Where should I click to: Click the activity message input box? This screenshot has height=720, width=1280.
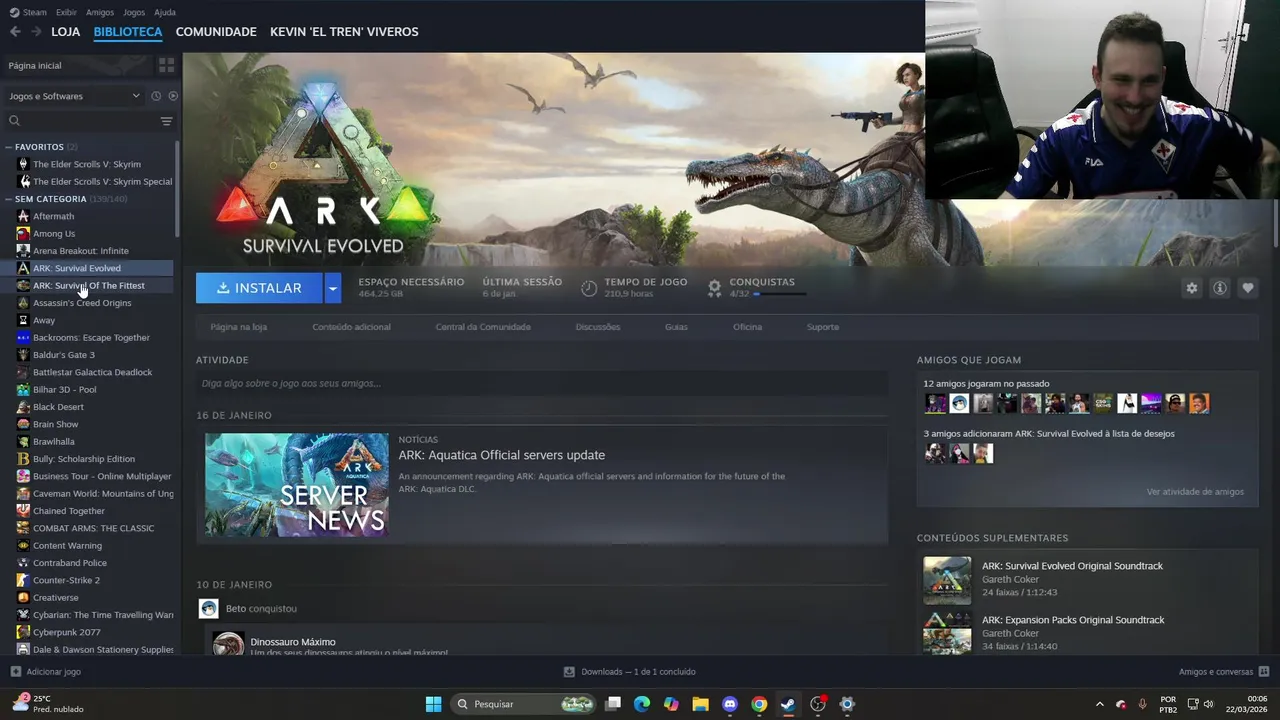pyautogui.click(x=542, y=383)
